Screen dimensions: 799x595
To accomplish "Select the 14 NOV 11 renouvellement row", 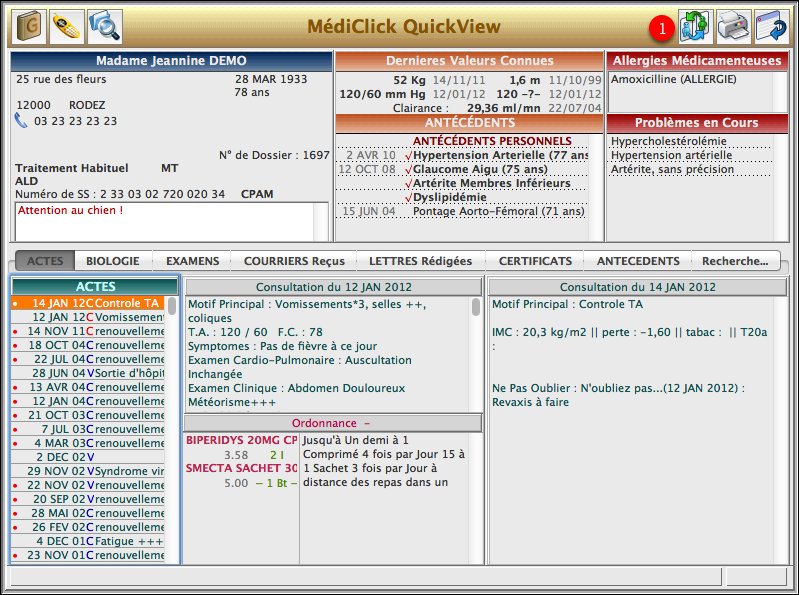I will point(88,331).
